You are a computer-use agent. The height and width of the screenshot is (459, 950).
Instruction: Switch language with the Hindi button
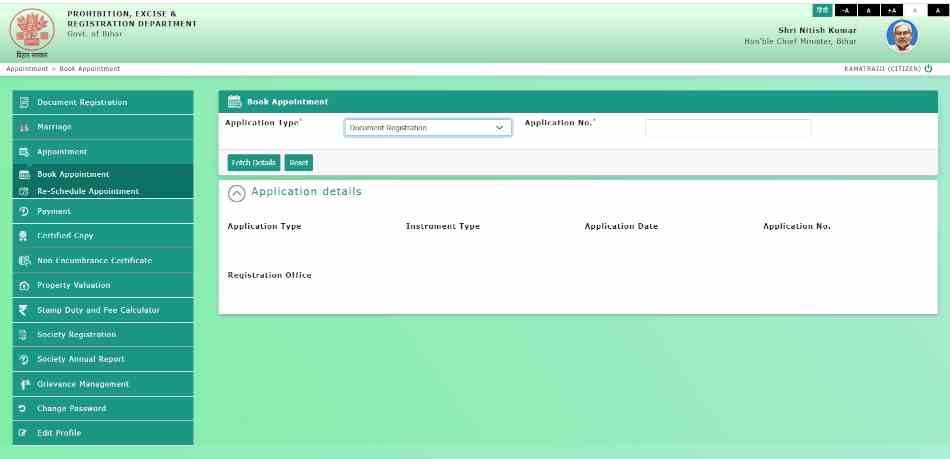(822, 10)
